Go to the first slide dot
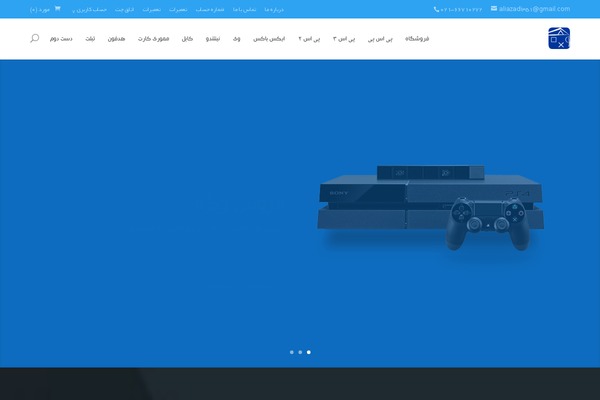This screenshot has height=400, width=600. point(292,352)
